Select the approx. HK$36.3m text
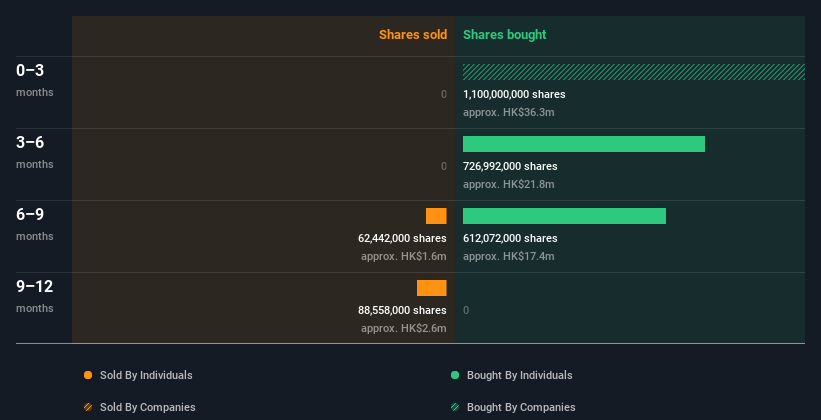The height and width of the screenshot is (420, 821). [x=508, y=112]
